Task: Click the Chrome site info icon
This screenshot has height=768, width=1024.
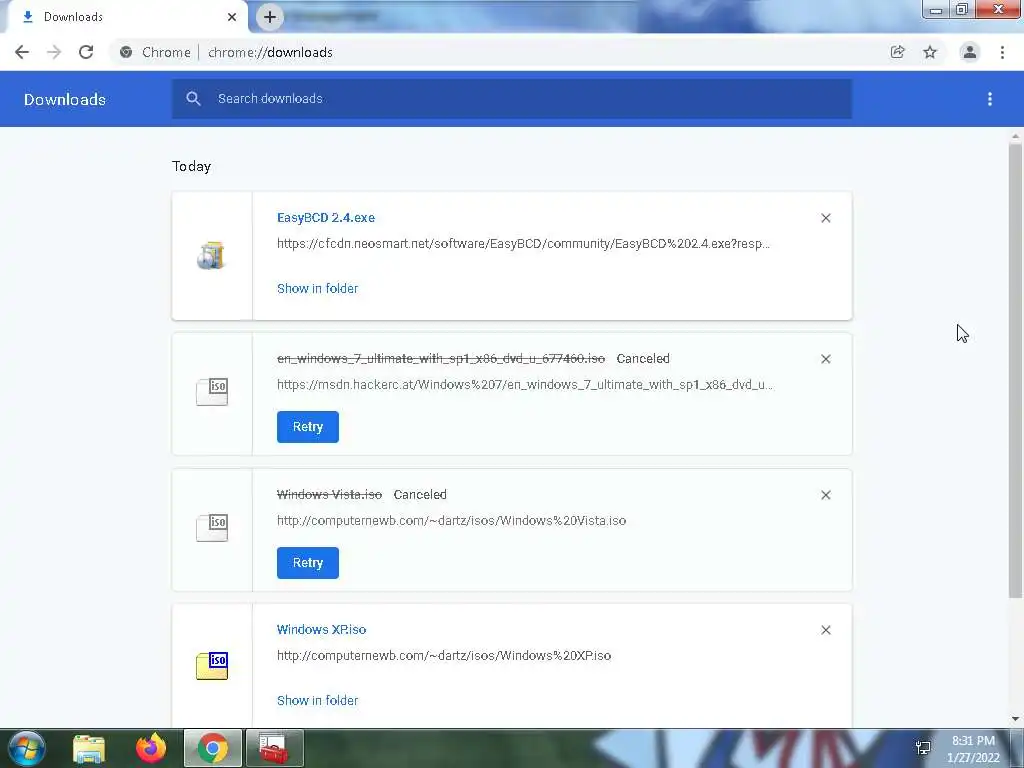Action: click(x=126, y=52)
